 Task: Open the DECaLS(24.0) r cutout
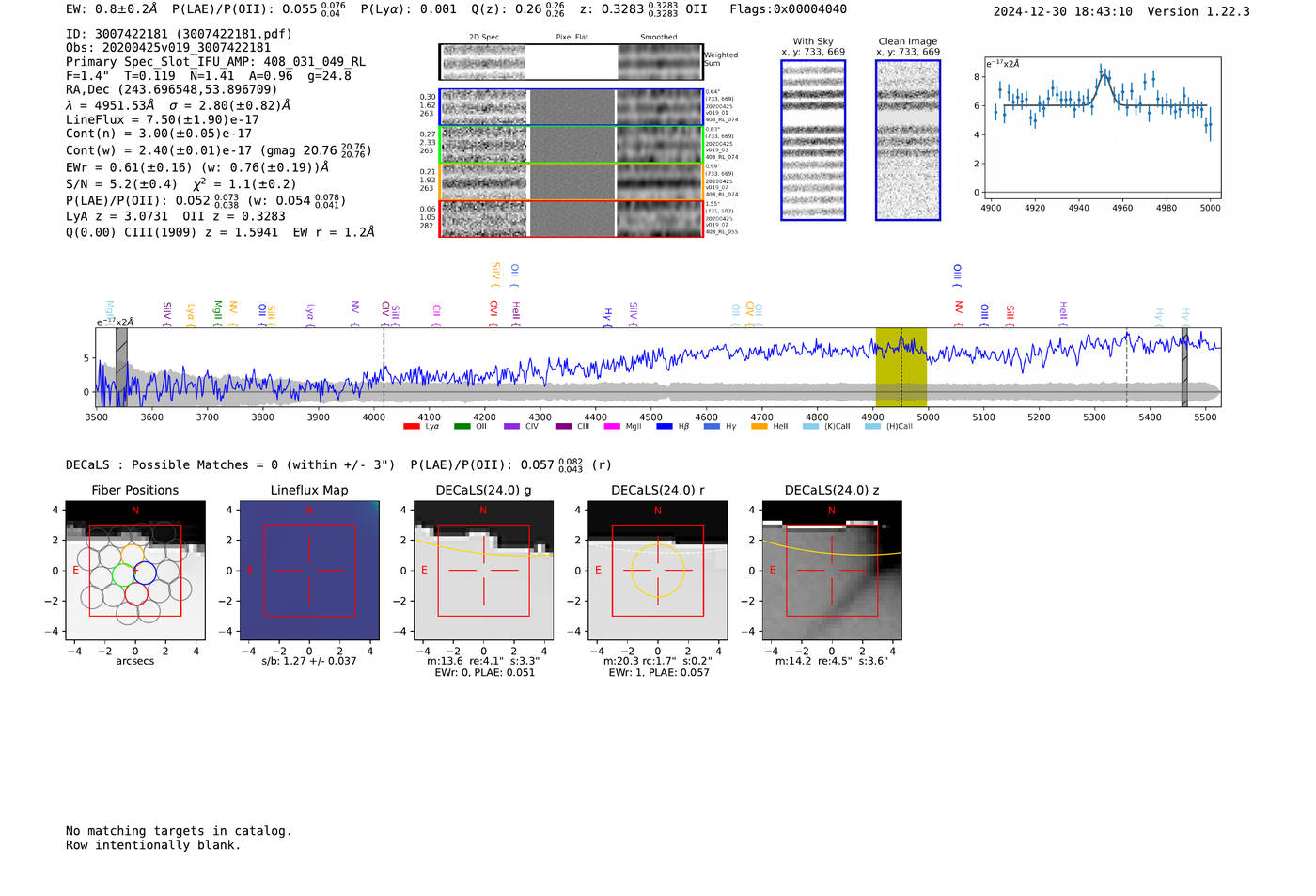657,571
